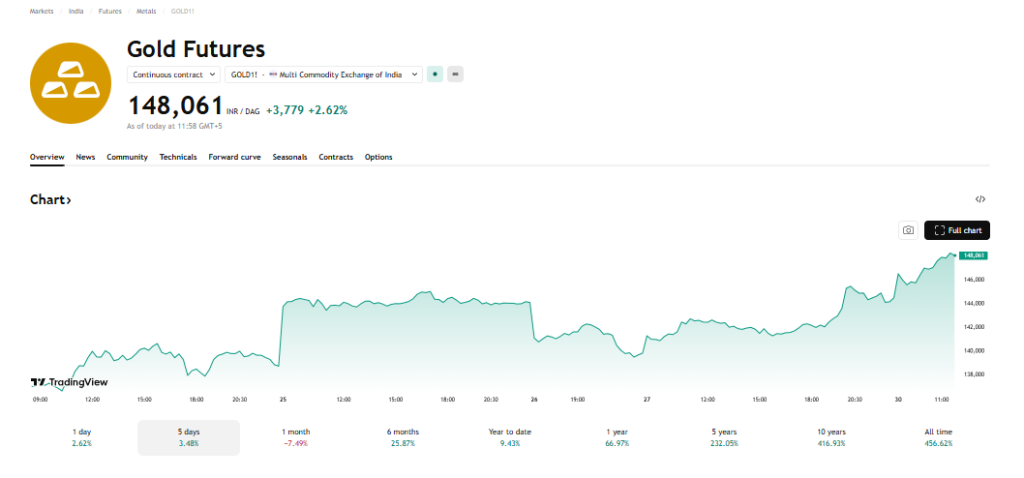This screenshot has width=1024, height=478.
Task: Select the 10 years range
Action: coord(831,438)
